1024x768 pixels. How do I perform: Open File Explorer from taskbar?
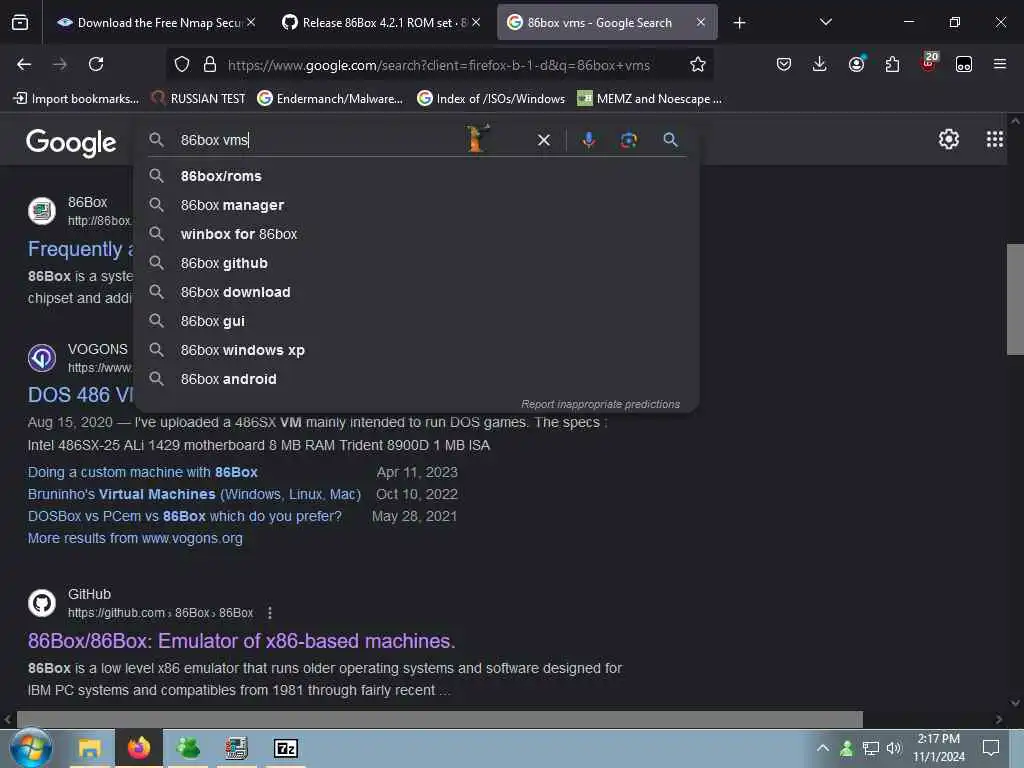(x=89, y=748)
